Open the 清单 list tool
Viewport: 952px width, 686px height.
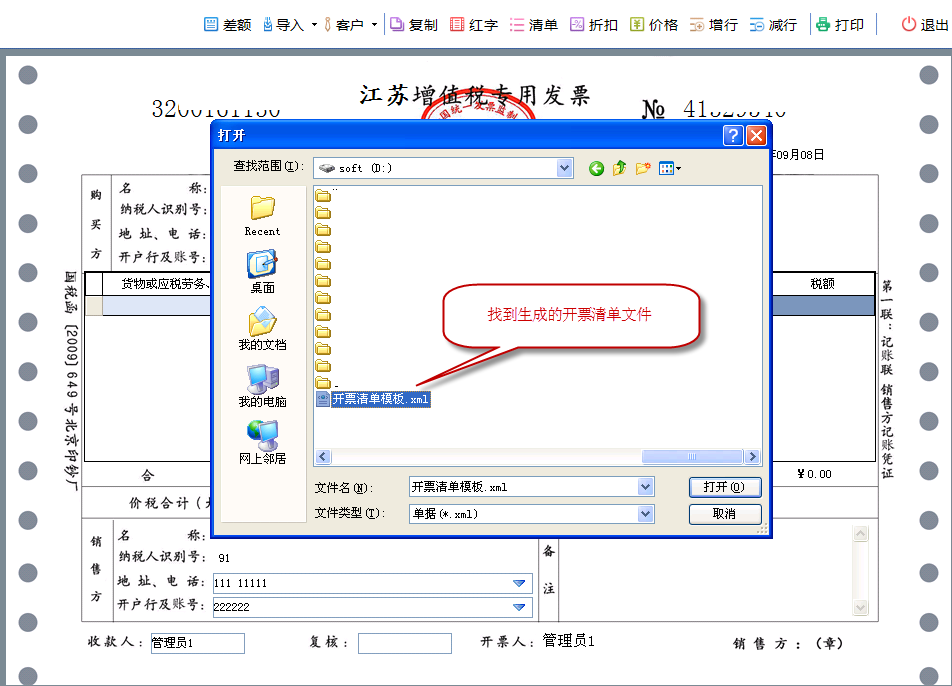pyautogui.click(x=533, y=24)
